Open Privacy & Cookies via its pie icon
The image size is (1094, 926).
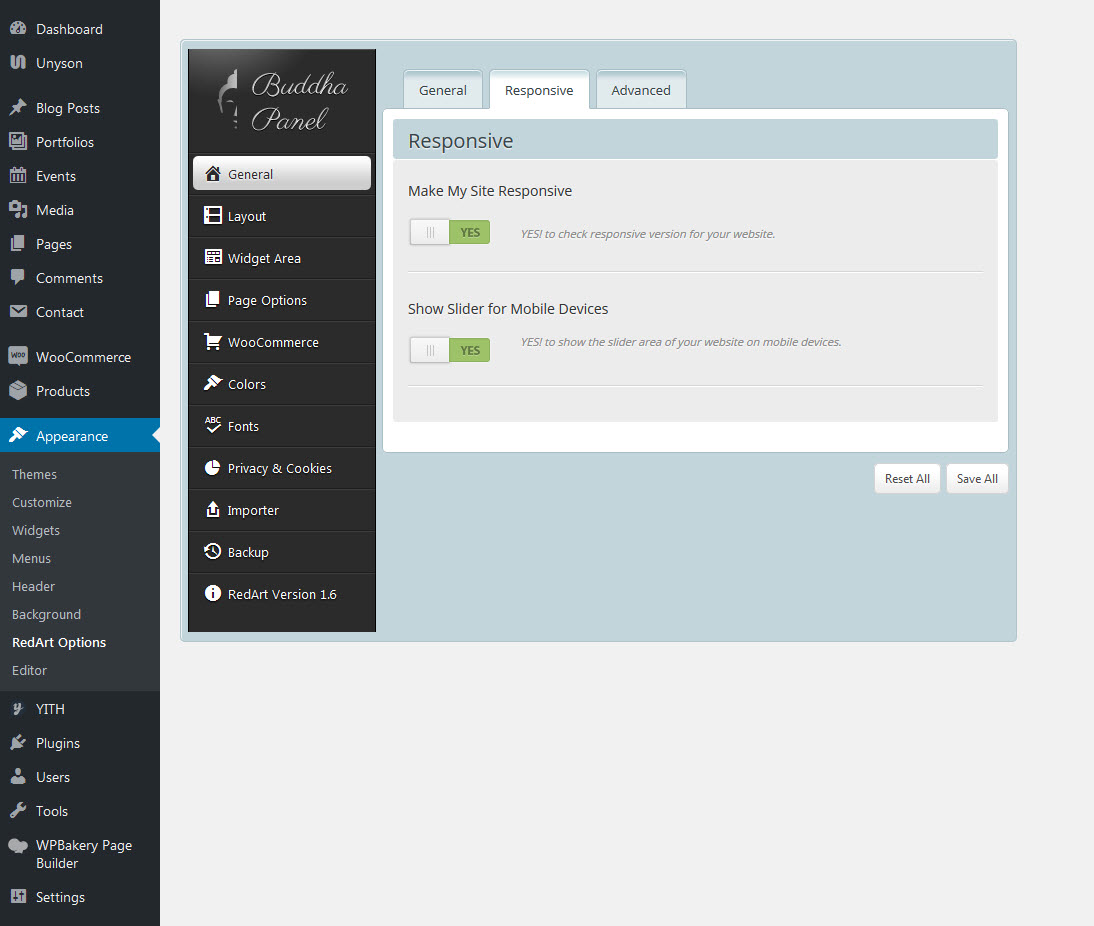point(213,467)
